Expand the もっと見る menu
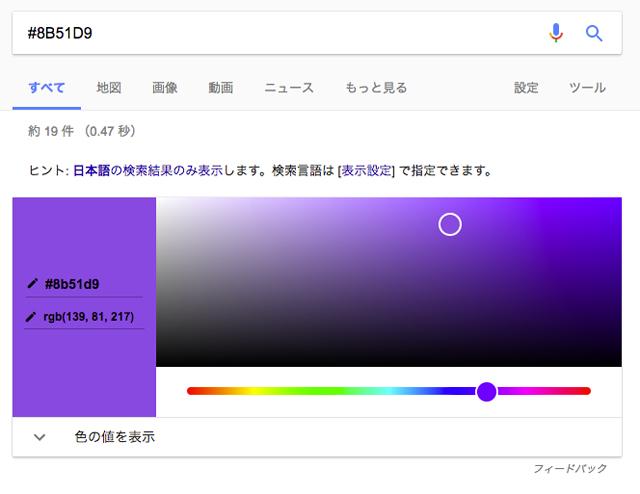640x494 pixels. [375, 87]
